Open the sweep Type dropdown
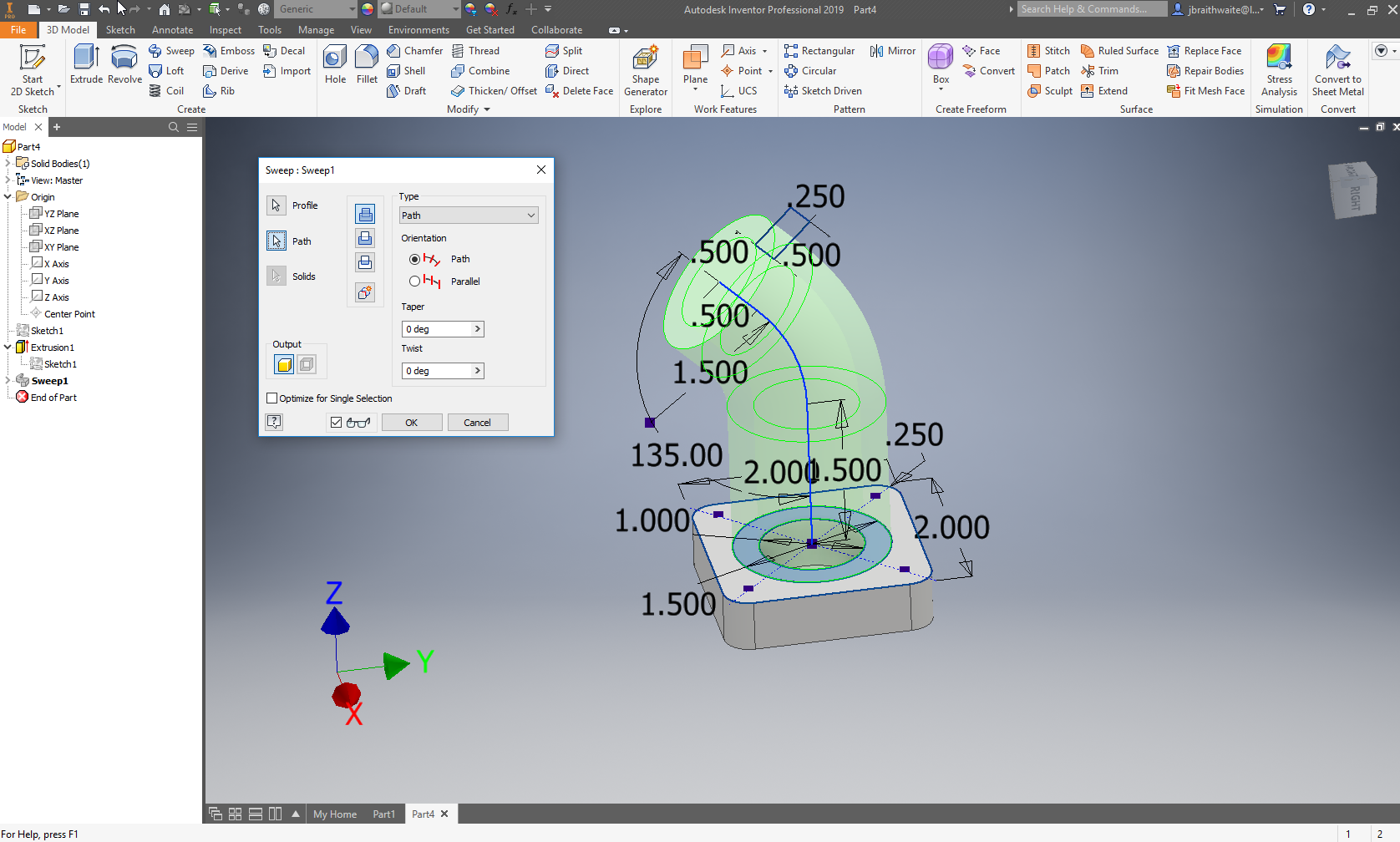1400x842 pixels. (469, 216)
